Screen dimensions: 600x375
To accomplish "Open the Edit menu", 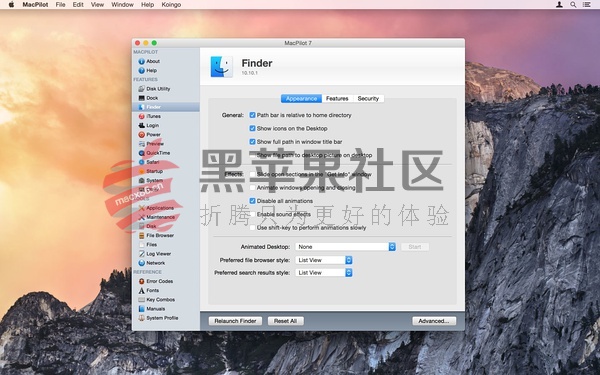I will (78, 5).
